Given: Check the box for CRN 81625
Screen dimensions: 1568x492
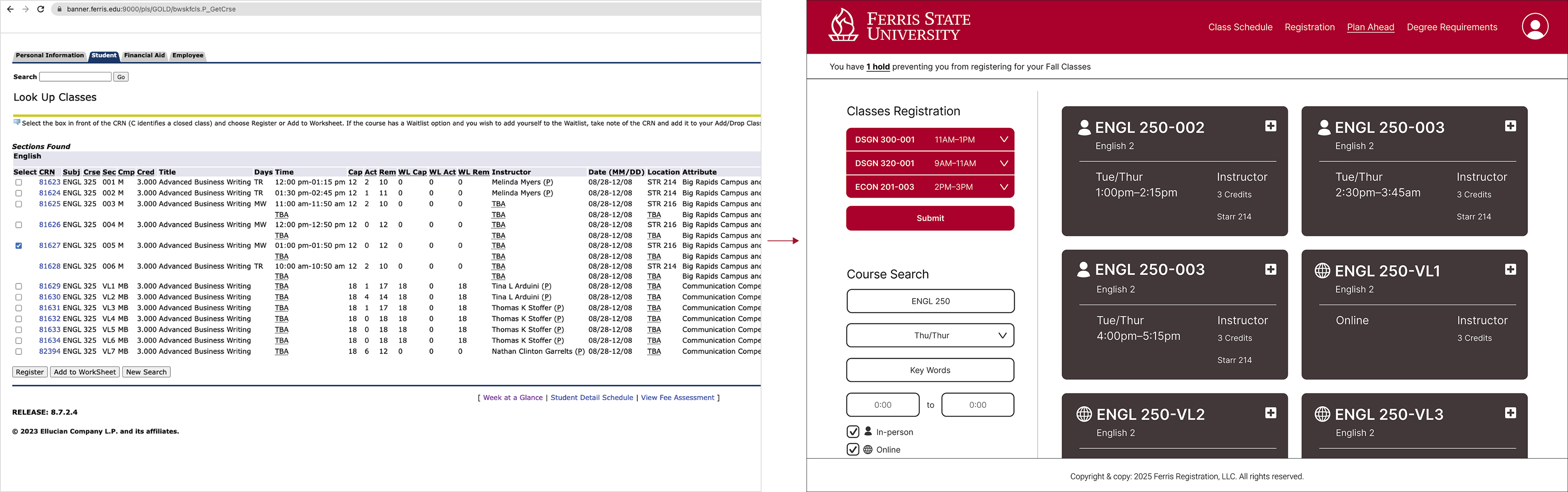Looking at the screenshot, I should coord(18,204).
